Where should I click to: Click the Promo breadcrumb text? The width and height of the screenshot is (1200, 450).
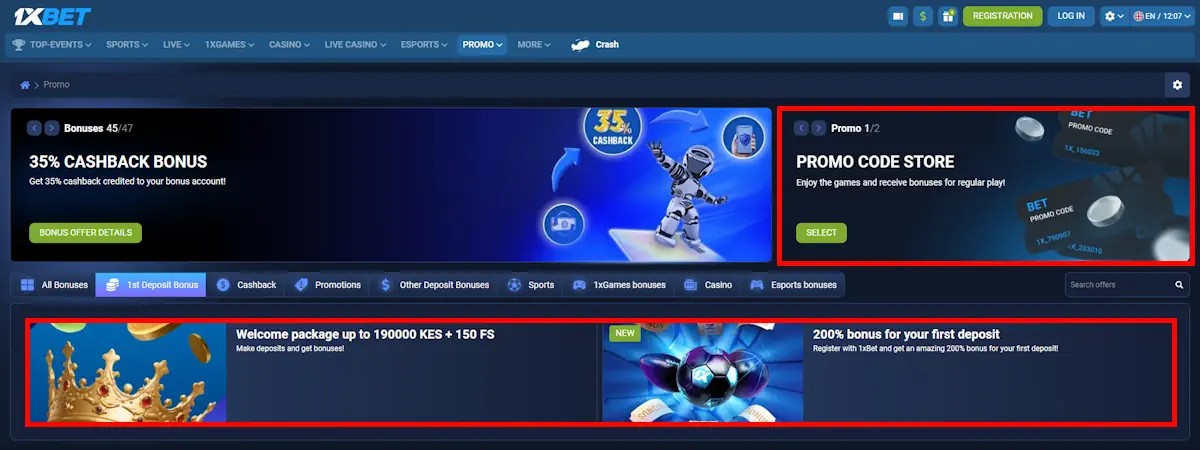click(x=56, y=85)
